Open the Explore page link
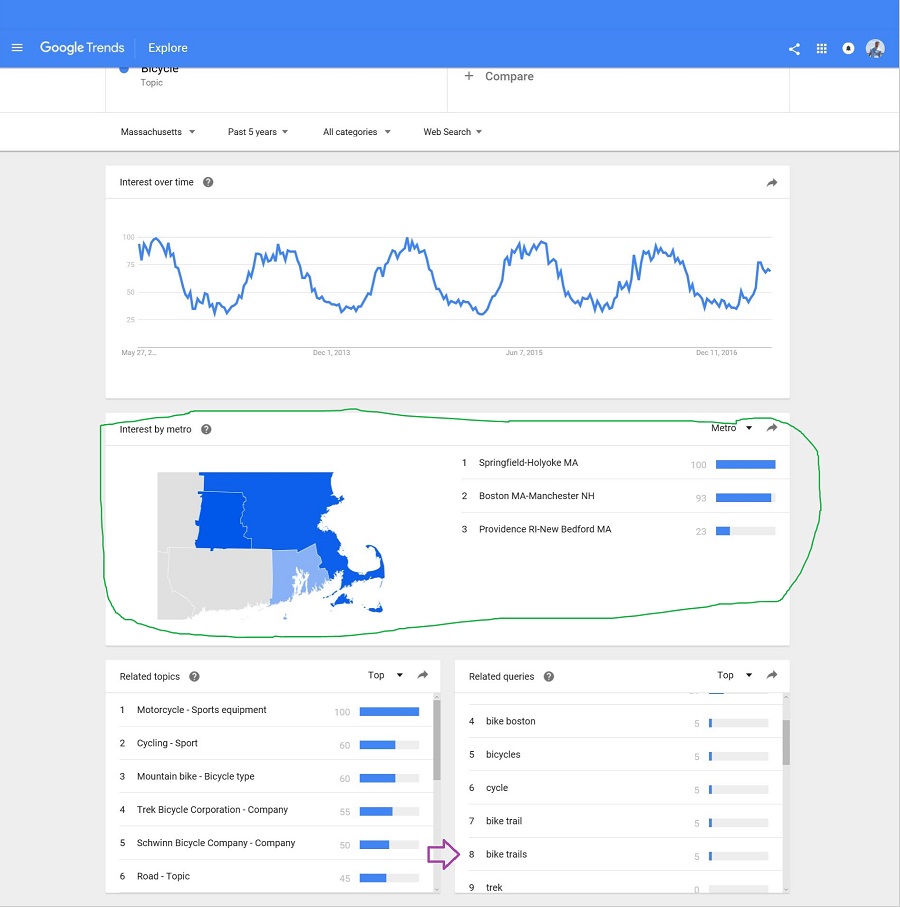The width and height of the screenshot is (900, 907). coord(168,48)
